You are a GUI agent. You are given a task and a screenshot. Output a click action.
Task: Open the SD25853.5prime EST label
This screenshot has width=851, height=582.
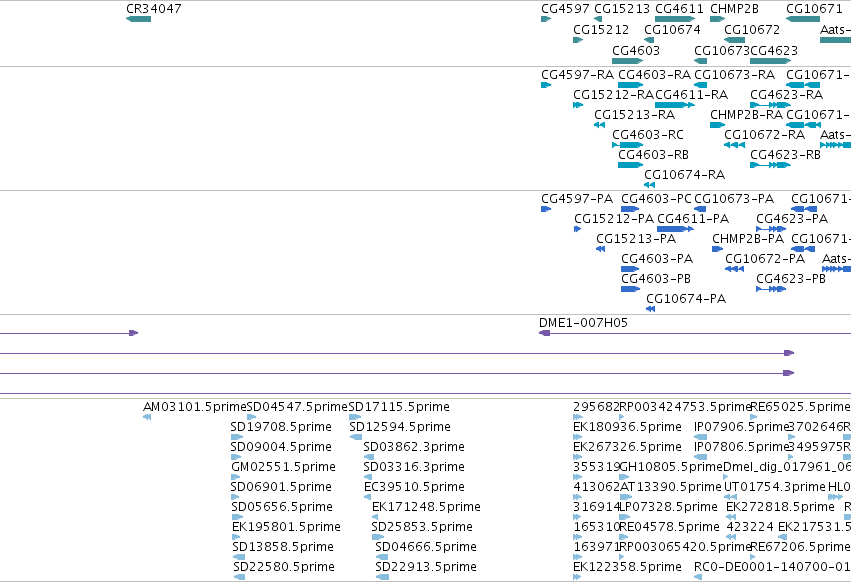(422, 528)
